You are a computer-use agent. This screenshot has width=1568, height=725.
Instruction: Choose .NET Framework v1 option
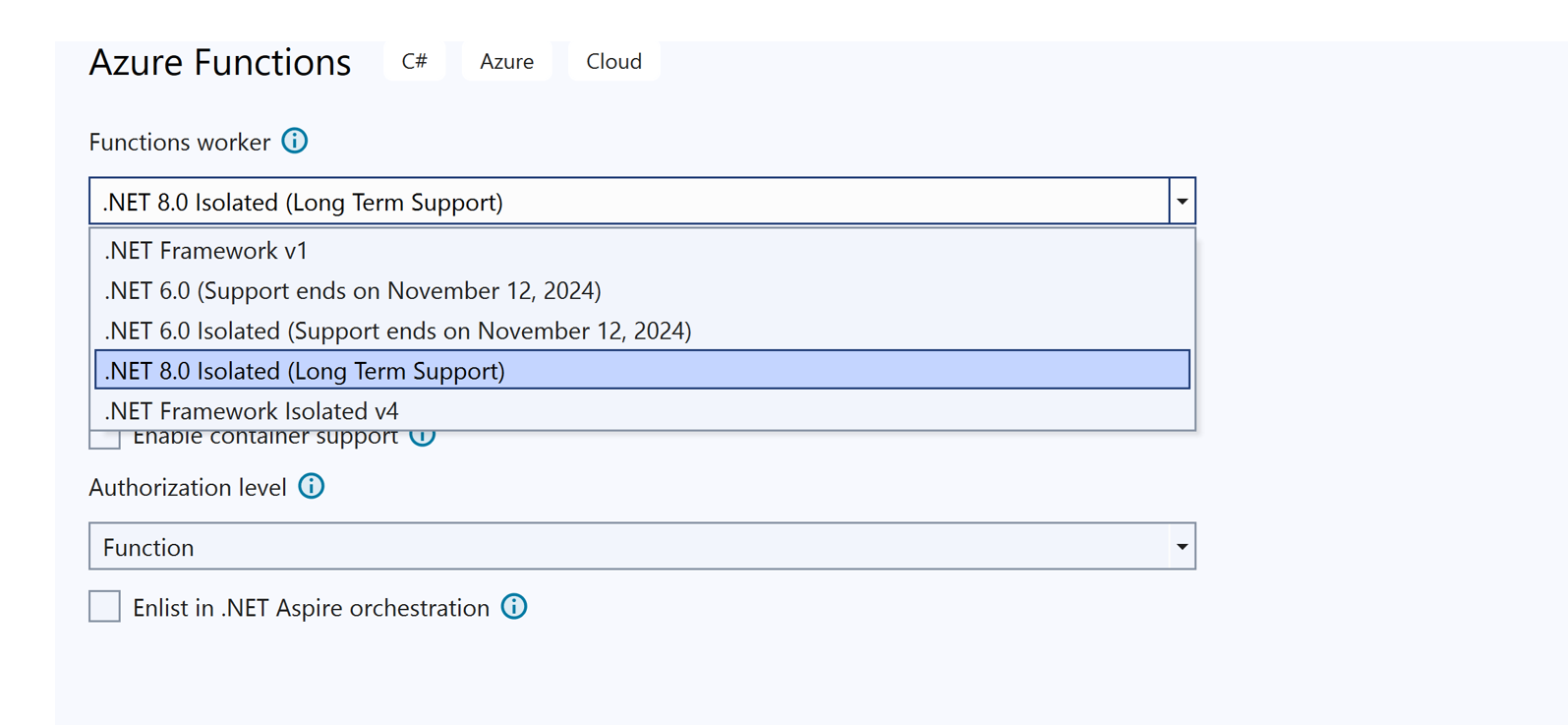(642, 250)
